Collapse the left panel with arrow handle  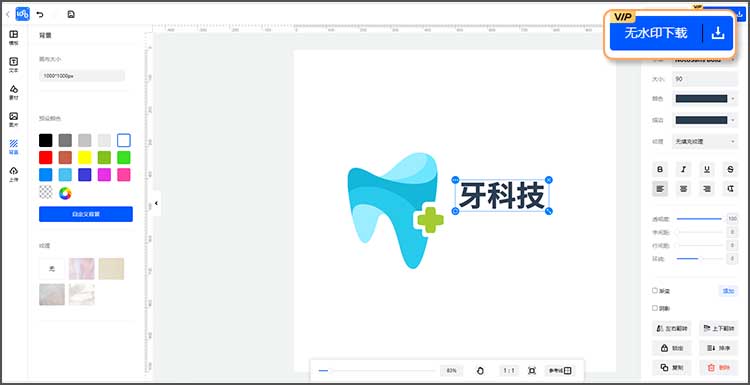coord(156,203)
